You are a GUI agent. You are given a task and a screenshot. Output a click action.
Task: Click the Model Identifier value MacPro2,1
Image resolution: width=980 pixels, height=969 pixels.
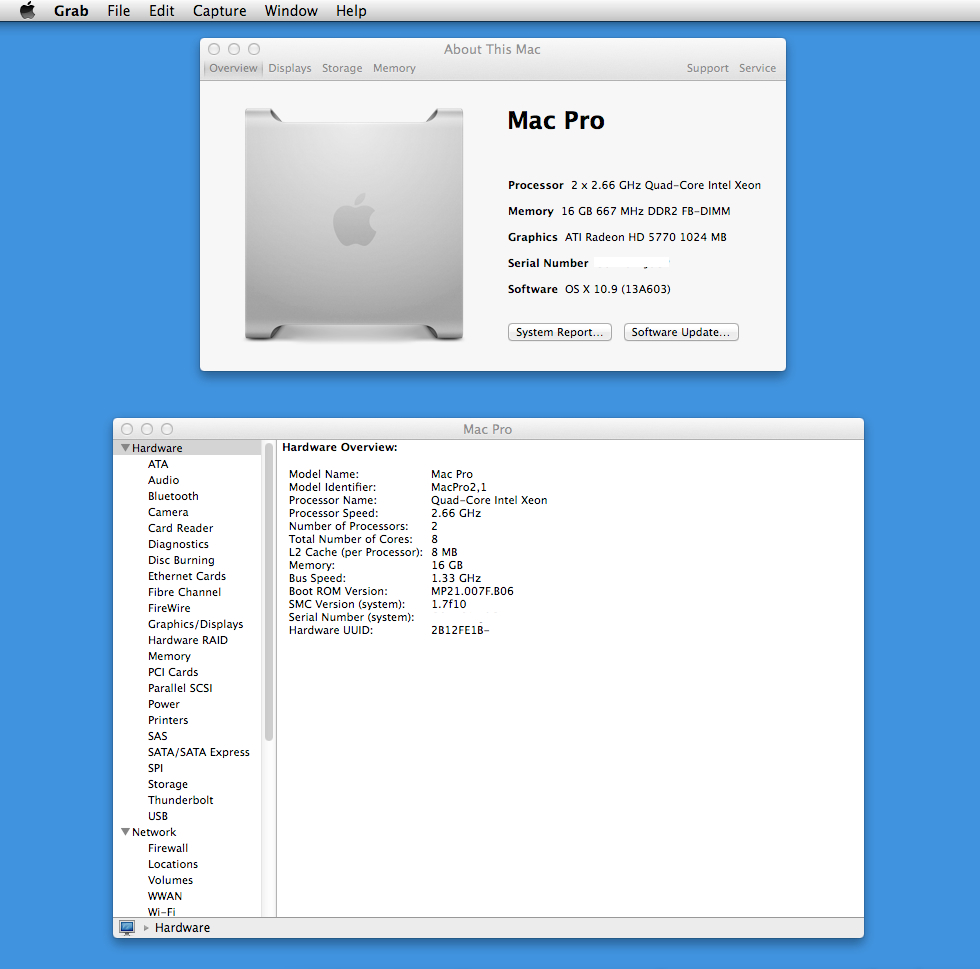pyautogui.click(x=459, y=487)
